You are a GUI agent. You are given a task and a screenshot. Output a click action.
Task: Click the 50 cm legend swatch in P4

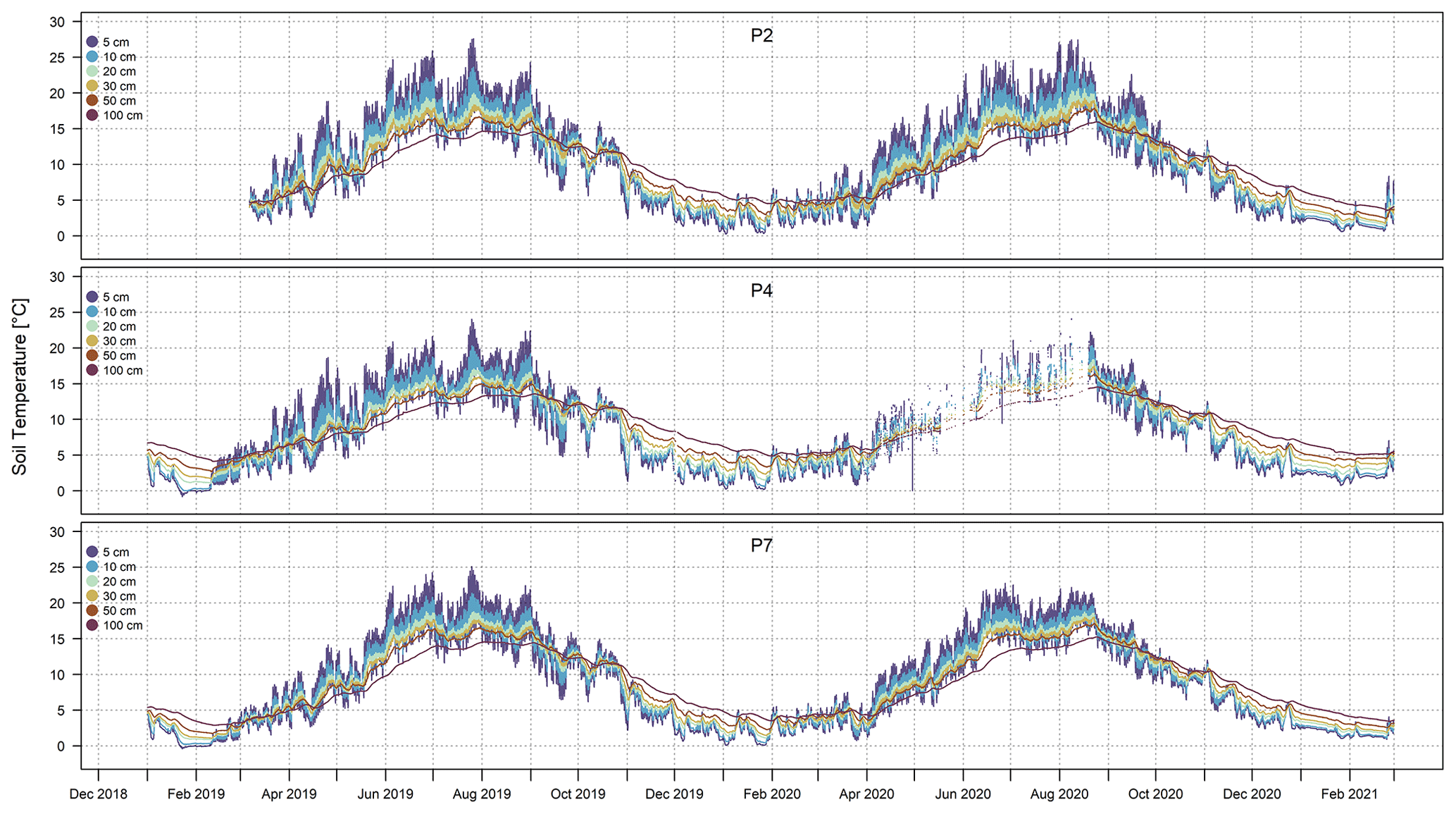click(92, 356)
